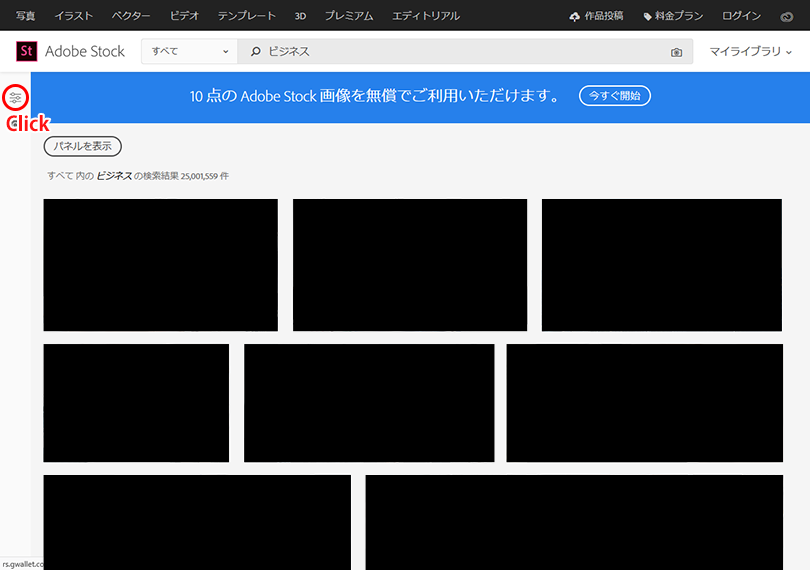Click the Adobe Stock St logo

[26, 51]
